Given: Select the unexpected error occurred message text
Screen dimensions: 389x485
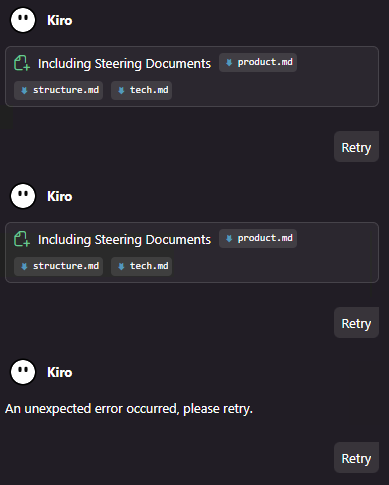Looking at the screenshot, I should click(129, 409).
